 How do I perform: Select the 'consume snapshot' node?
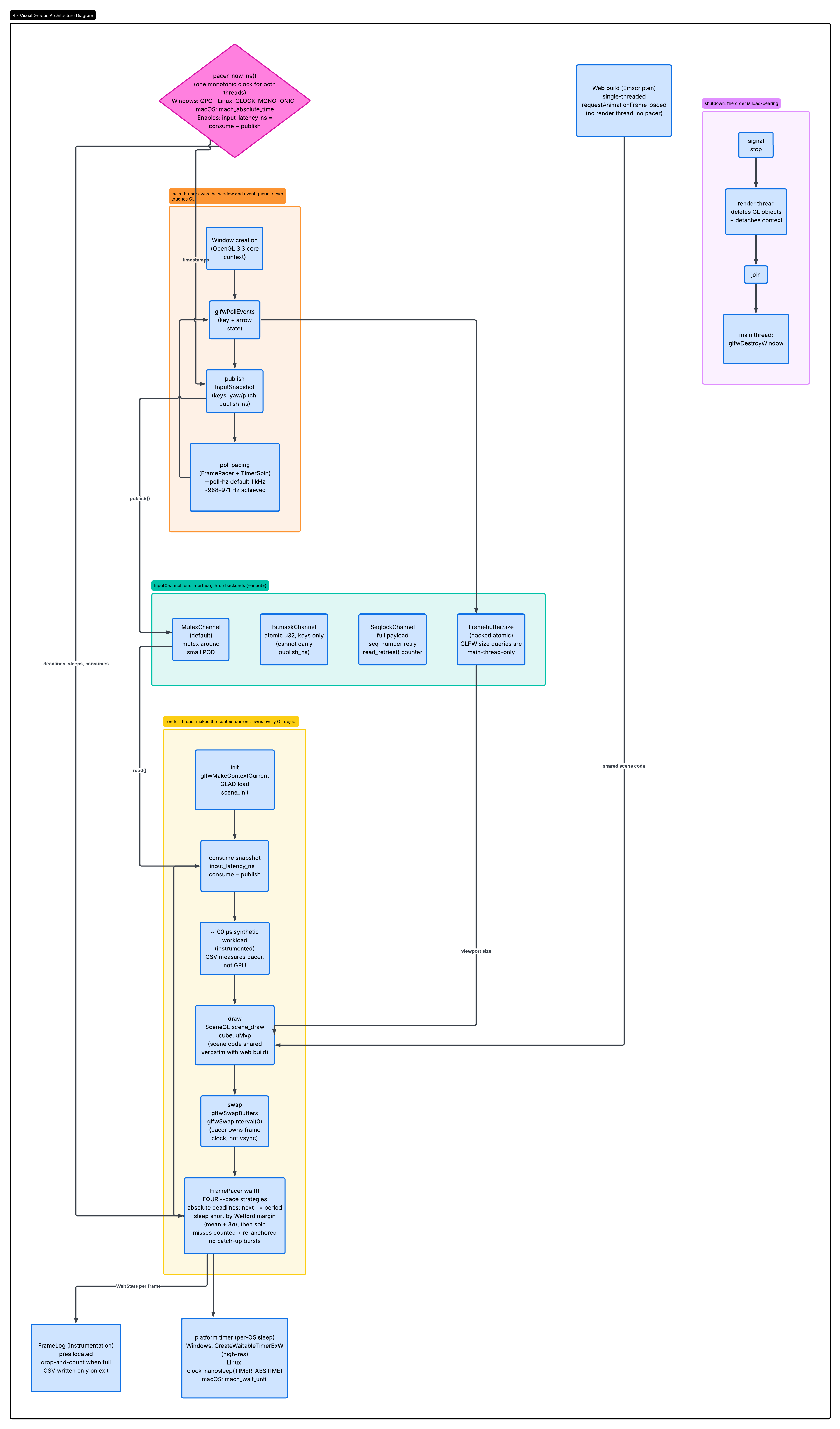point(235,866)
